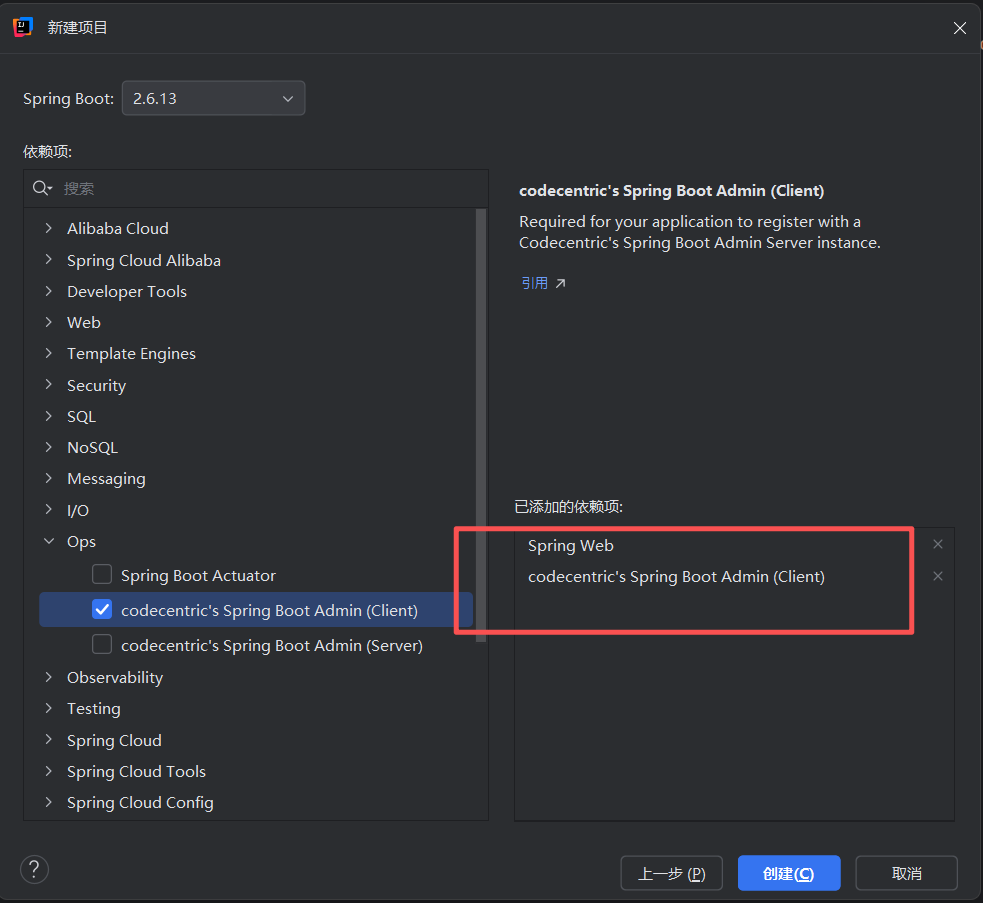Select the Spring Cloud Tools tree label

pos(136,772)
